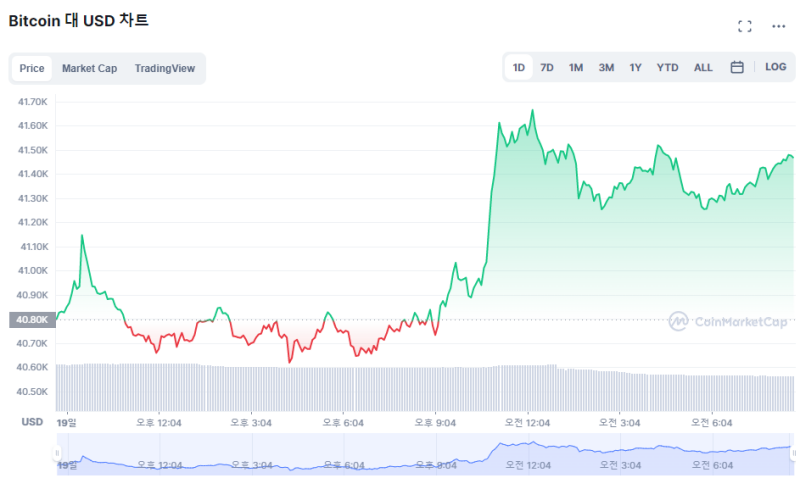This screenshot has height=478, width=800.
Task: Select the 7D time range
Action: coord(546,67)
